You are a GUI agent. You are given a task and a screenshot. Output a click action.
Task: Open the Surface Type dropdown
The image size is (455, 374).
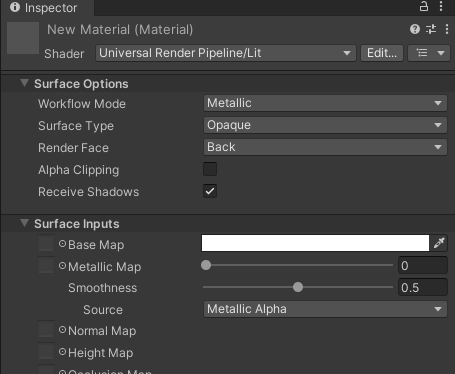click(325, 125)
